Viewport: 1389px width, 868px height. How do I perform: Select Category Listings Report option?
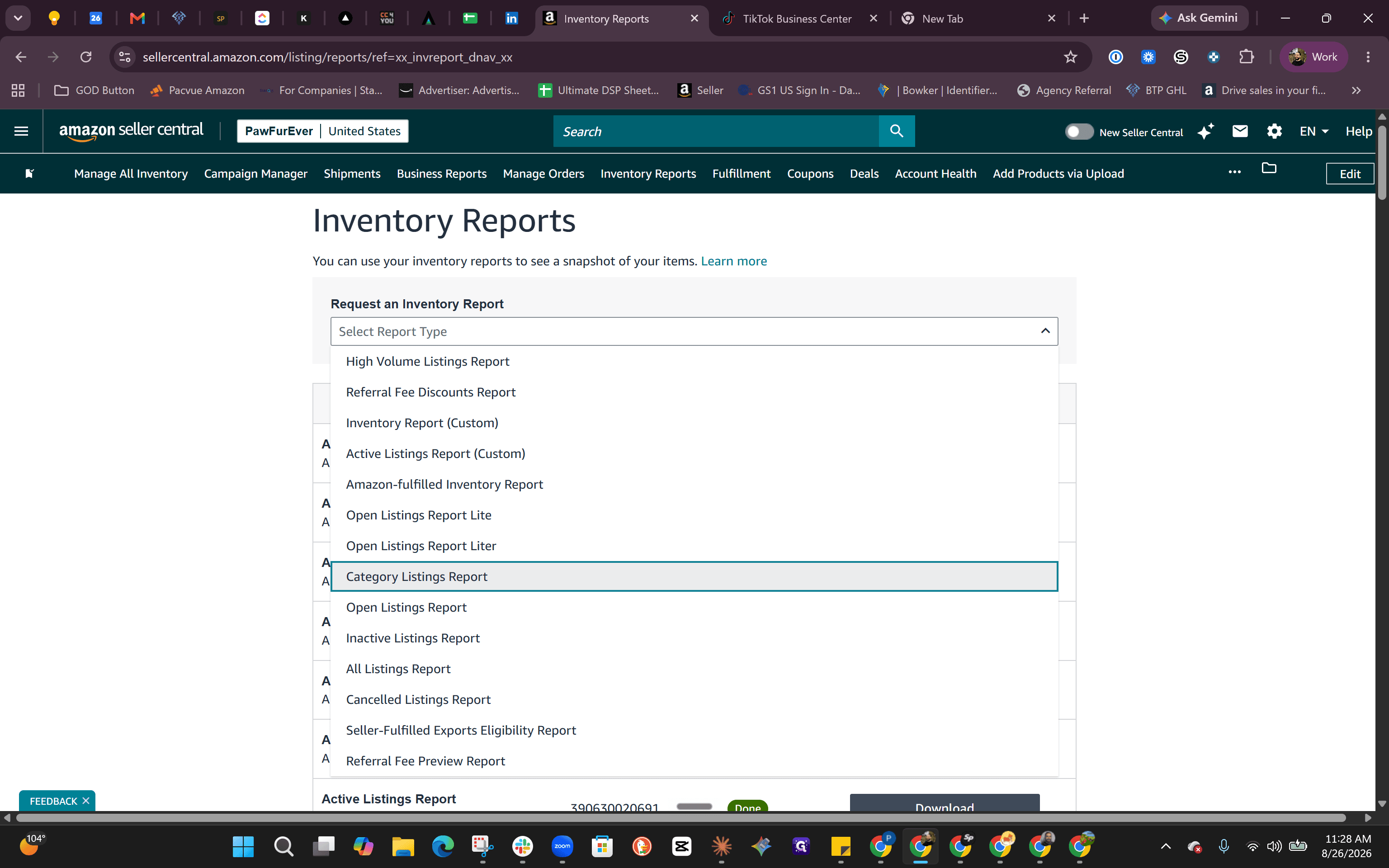(x=694, y=576)
